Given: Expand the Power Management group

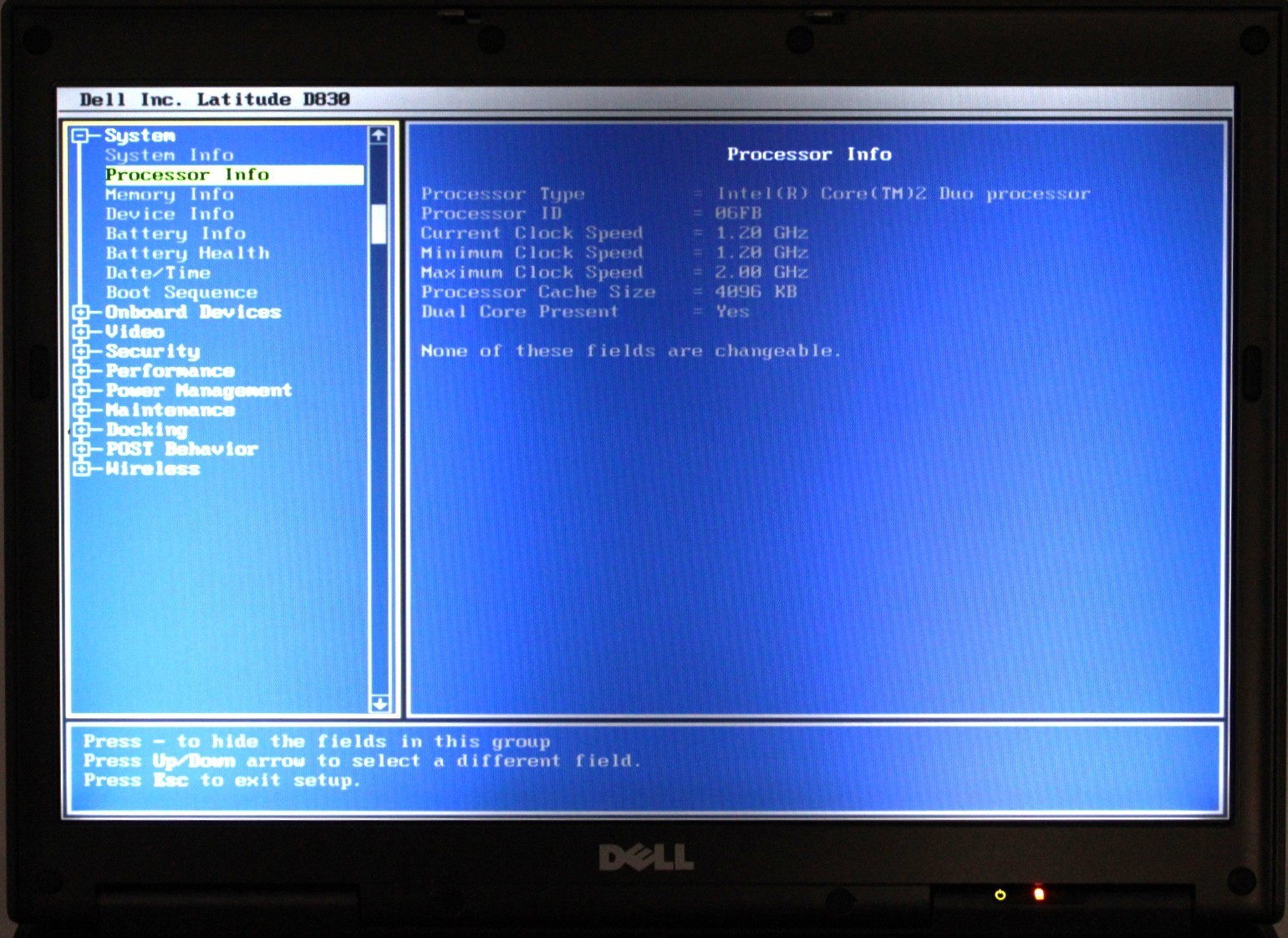Looking at the screenshot, I should point(81,390).
